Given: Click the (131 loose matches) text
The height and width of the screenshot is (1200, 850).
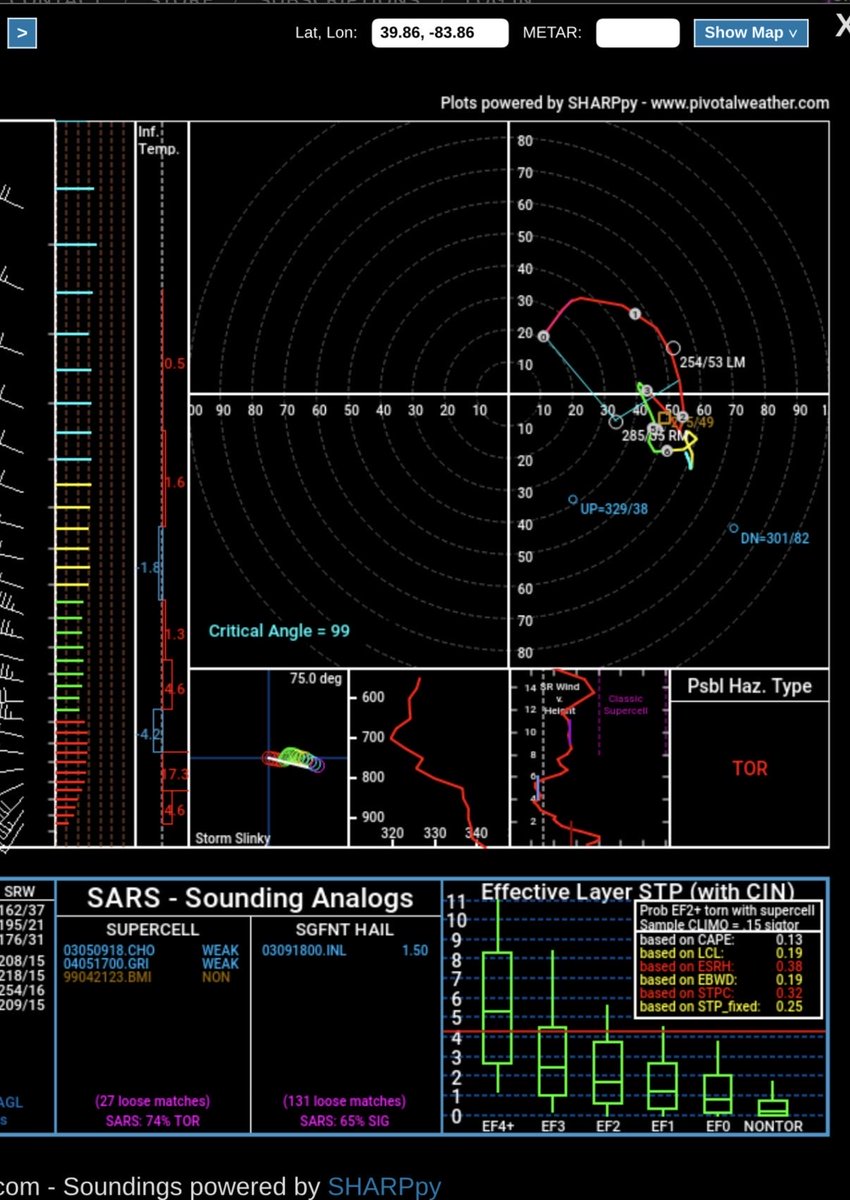Looking at the screenshot, I should point(345,1101).
